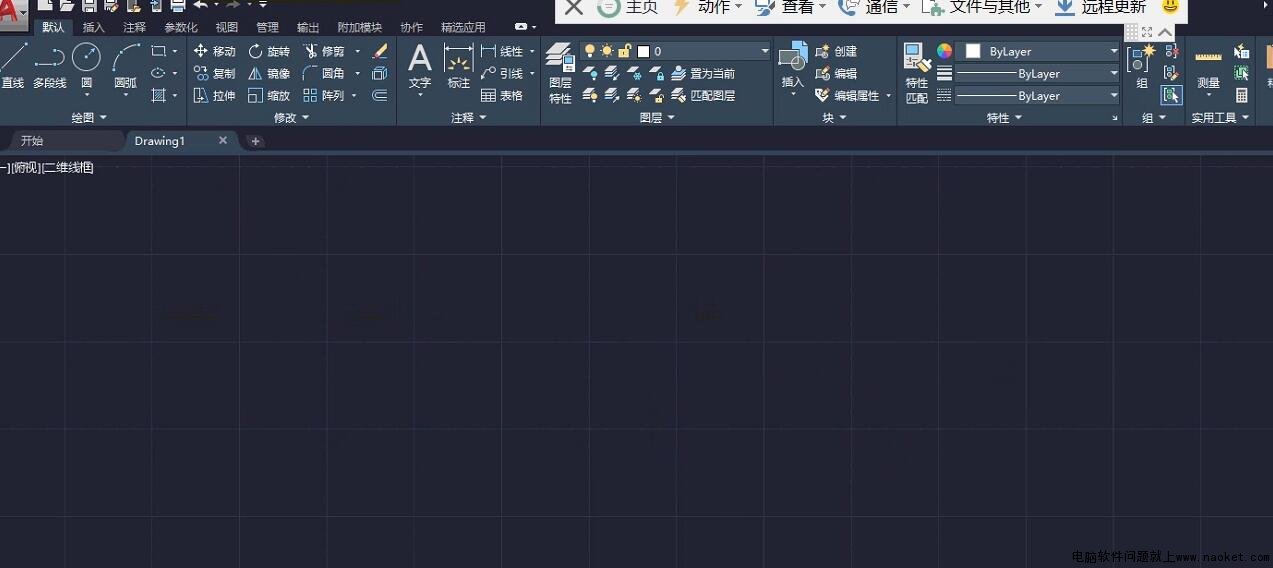This screenshot has width=1273, height=568.
Task: Click the eraser (Erase) icon
Action: click(379, 51)
